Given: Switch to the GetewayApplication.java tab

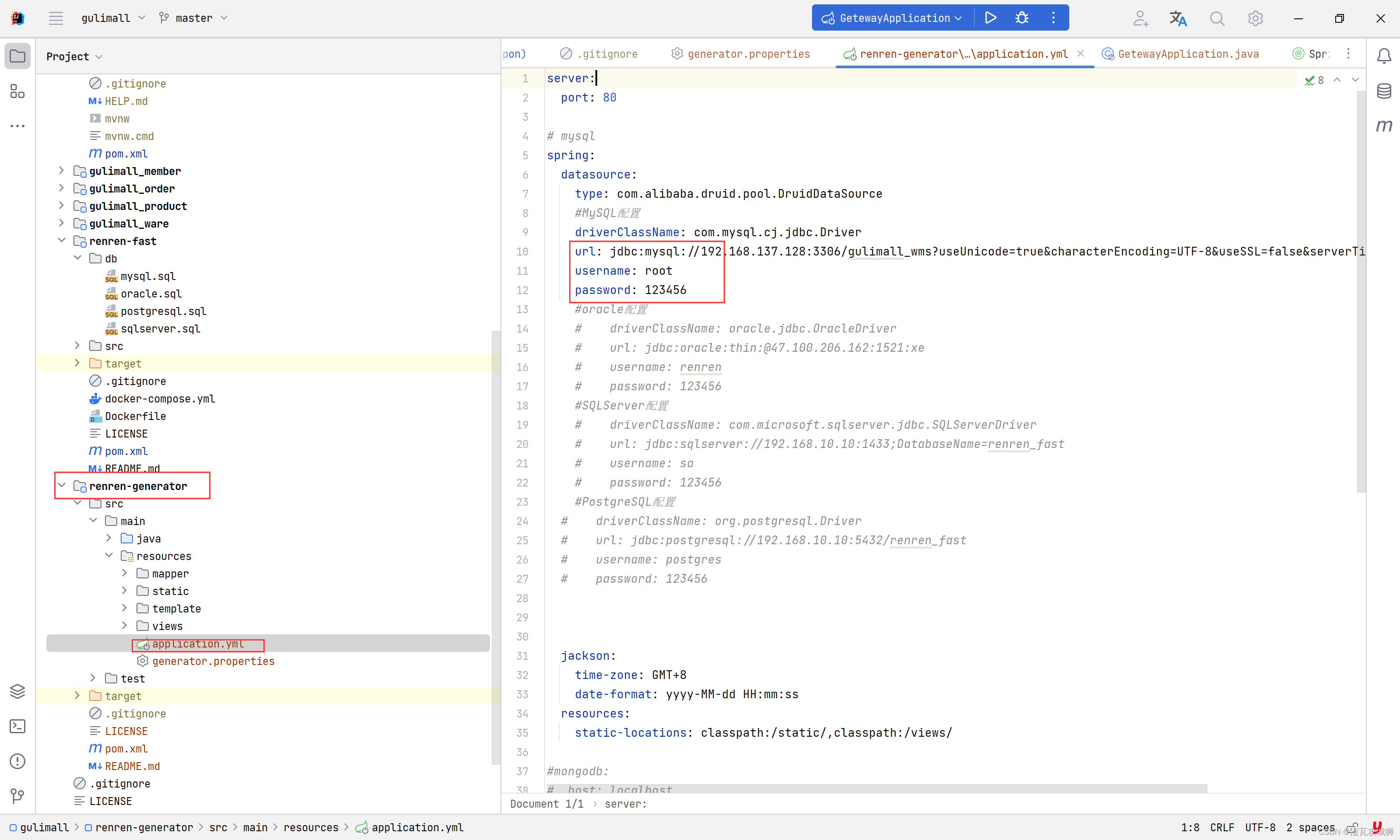Looking at the screenshot, I should click(1188, 54).
